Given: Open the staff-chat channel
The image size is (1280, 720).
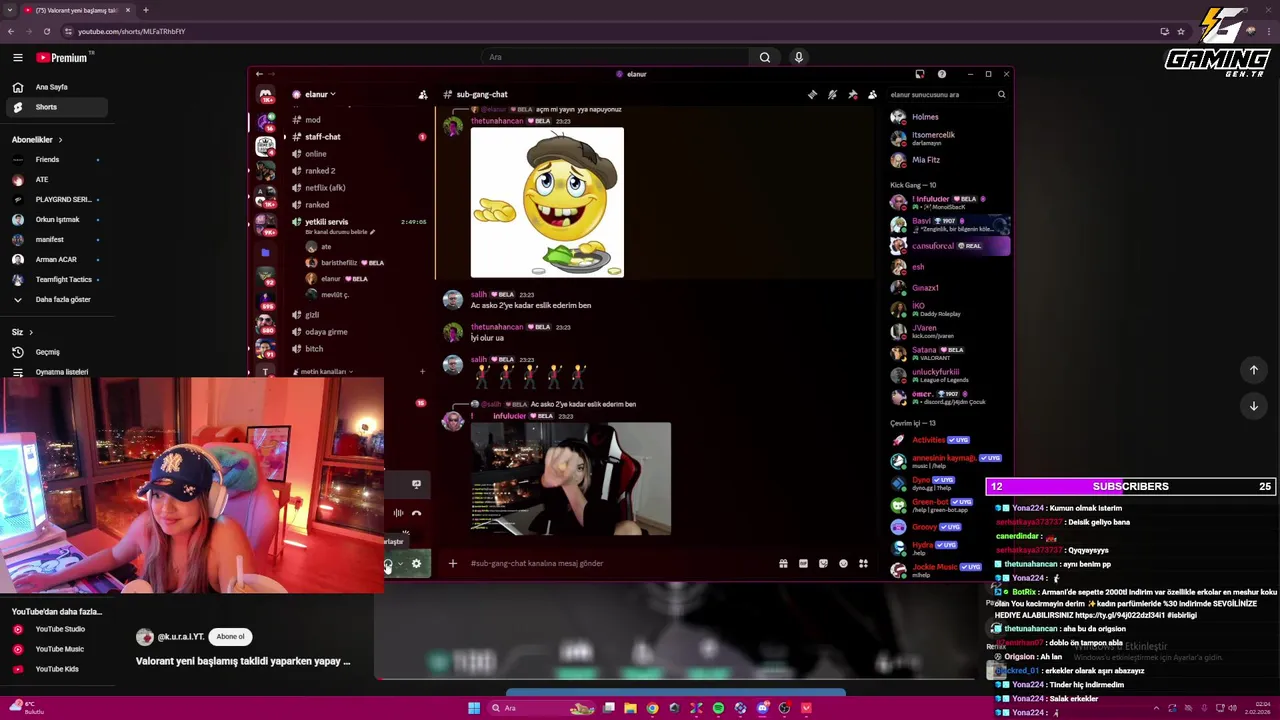Looking at the screenshot, I should coord(322,137).
